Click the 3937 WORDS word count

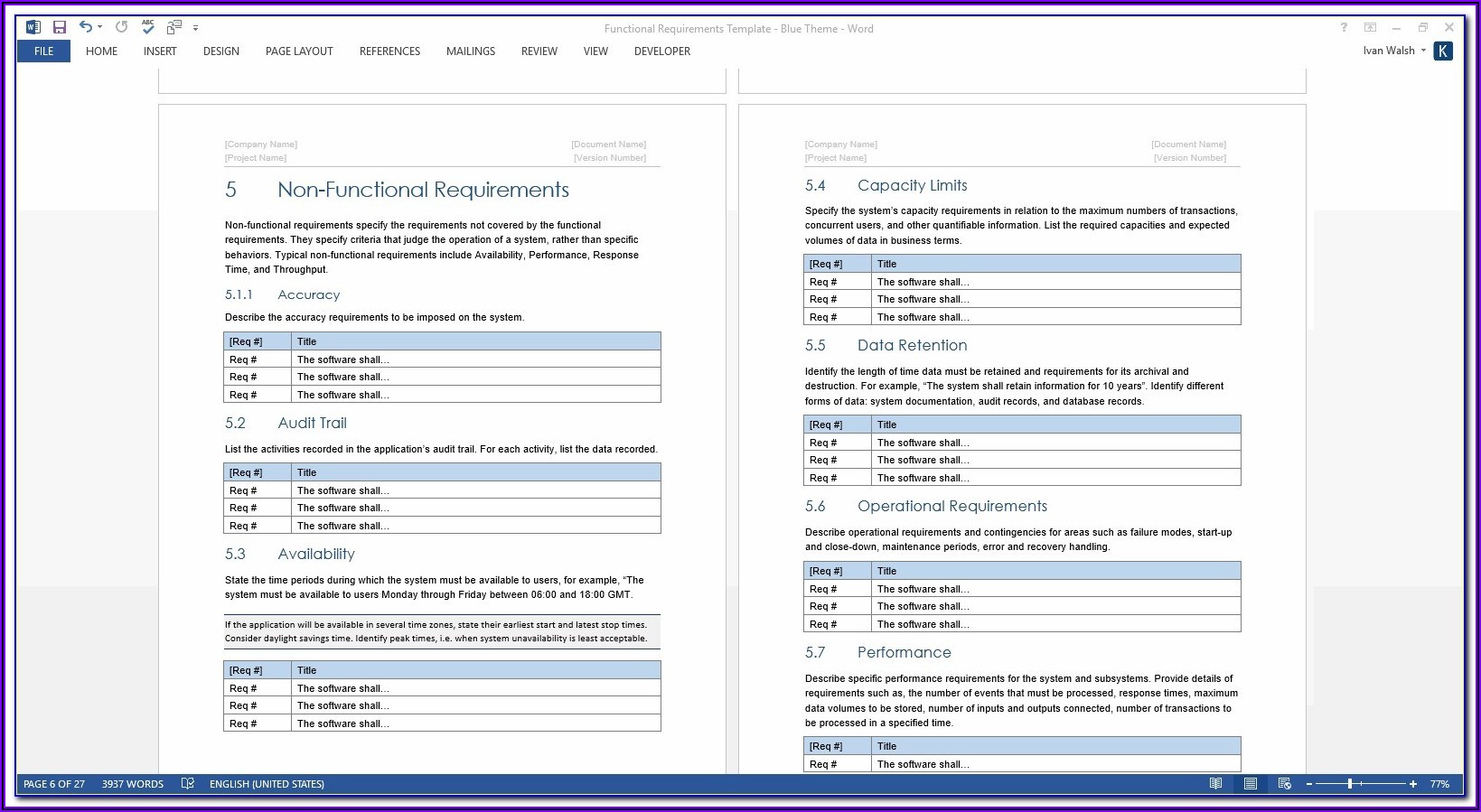click(x=132, y=784)
